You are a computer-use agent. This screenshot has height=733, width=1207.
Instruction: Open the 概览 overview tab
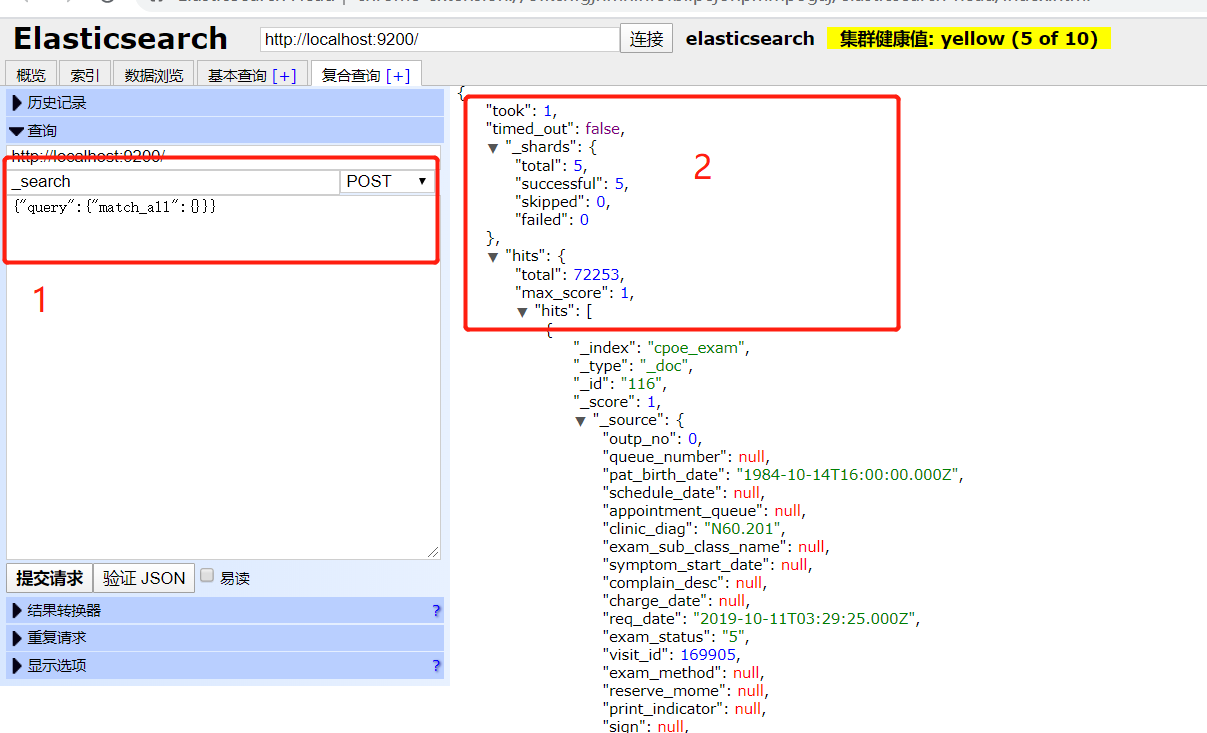(31, 75)
